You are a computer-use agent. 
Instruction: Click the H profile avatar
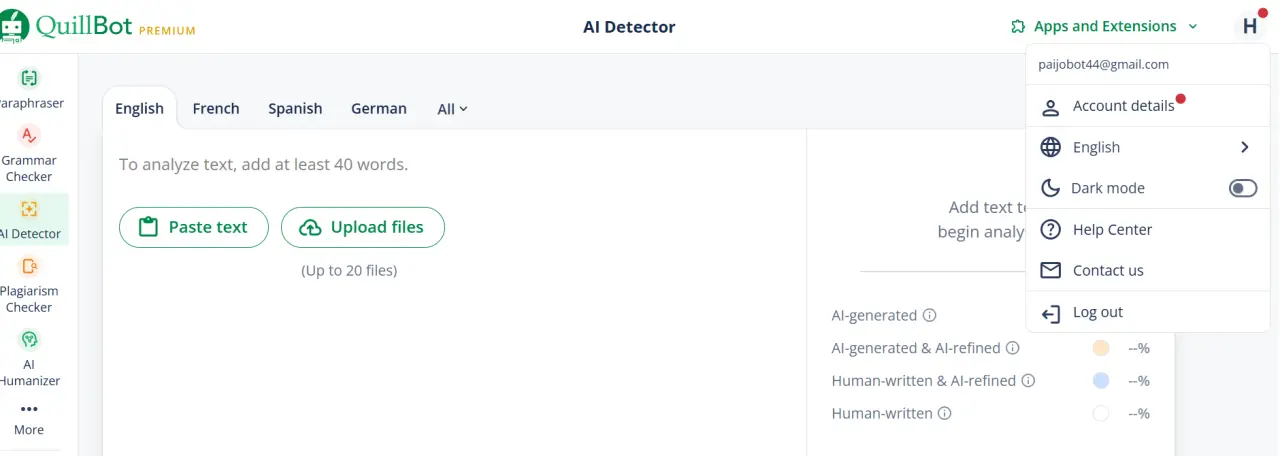pos(1250,26)
